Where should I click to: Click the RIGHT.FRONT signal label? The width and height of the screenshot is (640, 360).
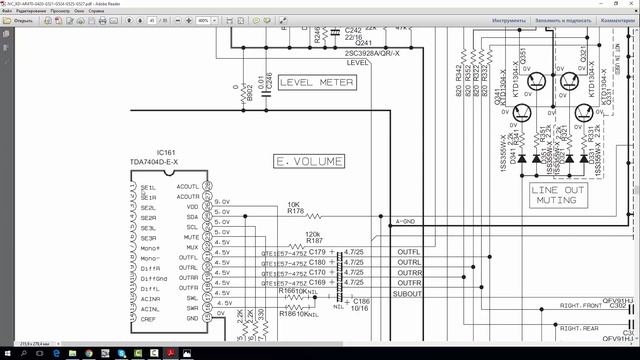click(581, 306)
